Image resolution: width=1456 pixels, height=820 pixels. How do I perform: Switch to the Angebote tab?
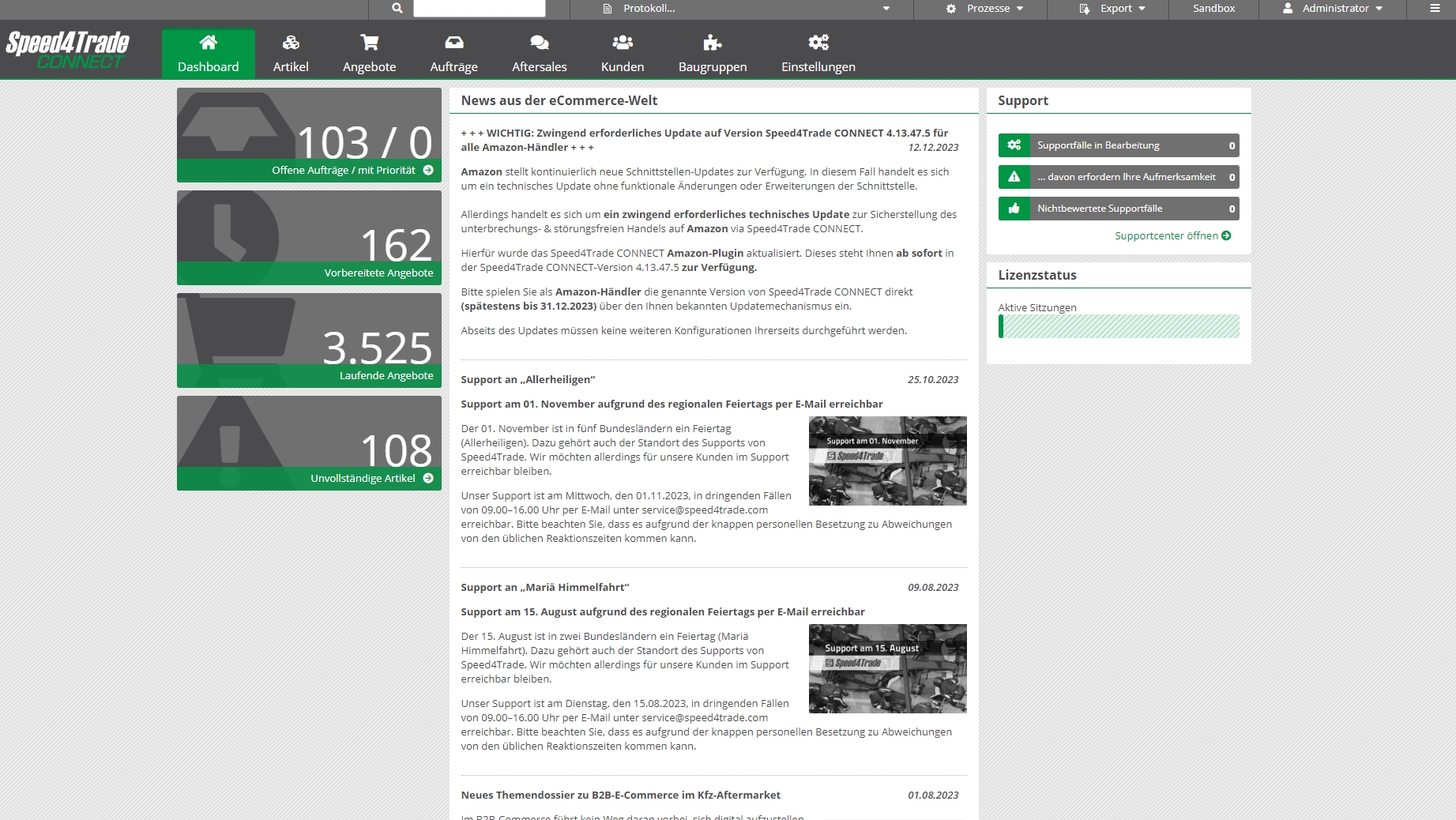click(369, 54)
